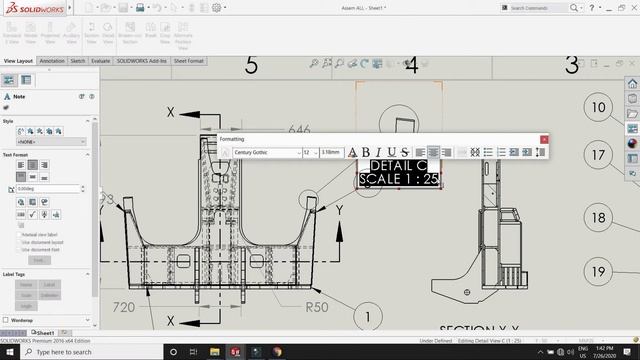Center-align text in Formatting toolbar
Viewport: 640px width, 360px height.
coord(433,152)
